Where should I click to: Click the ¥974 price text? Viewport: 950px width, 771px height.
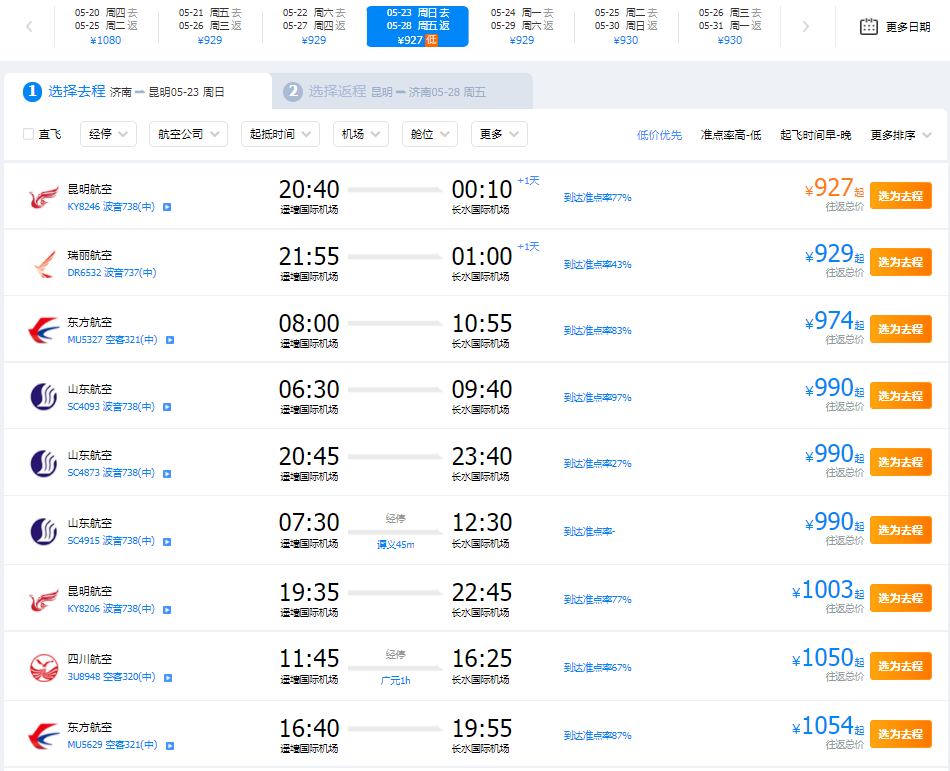coord(834,321)
